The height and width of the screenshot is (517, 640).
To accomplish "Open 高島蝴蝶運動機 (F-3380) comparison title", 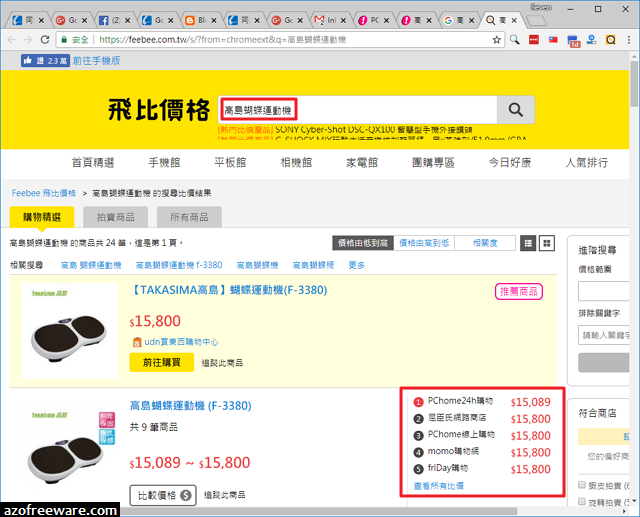I will 191,406.
